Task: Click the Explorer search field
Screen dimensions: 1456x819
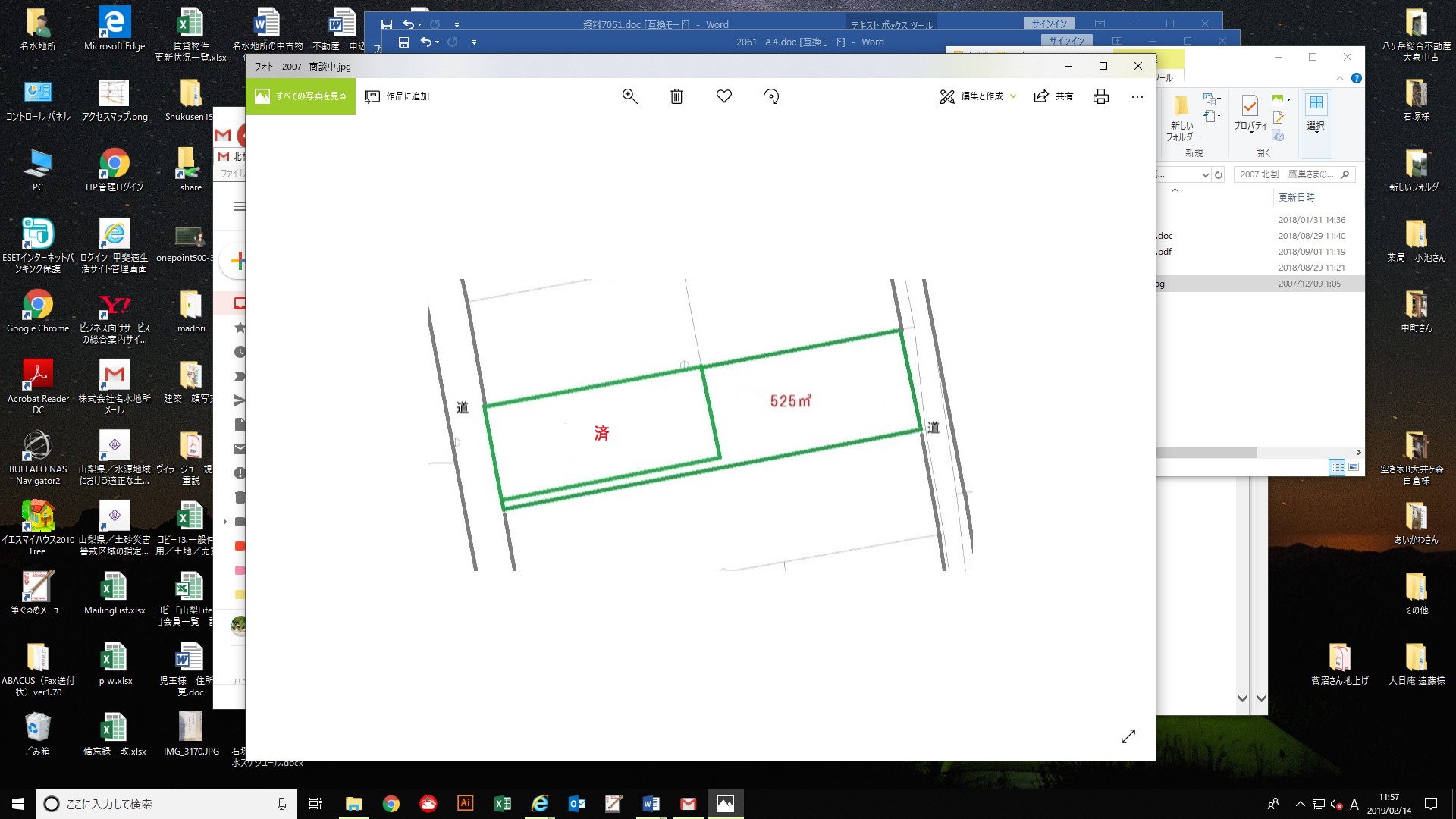Action: (x=1289, y=174)
